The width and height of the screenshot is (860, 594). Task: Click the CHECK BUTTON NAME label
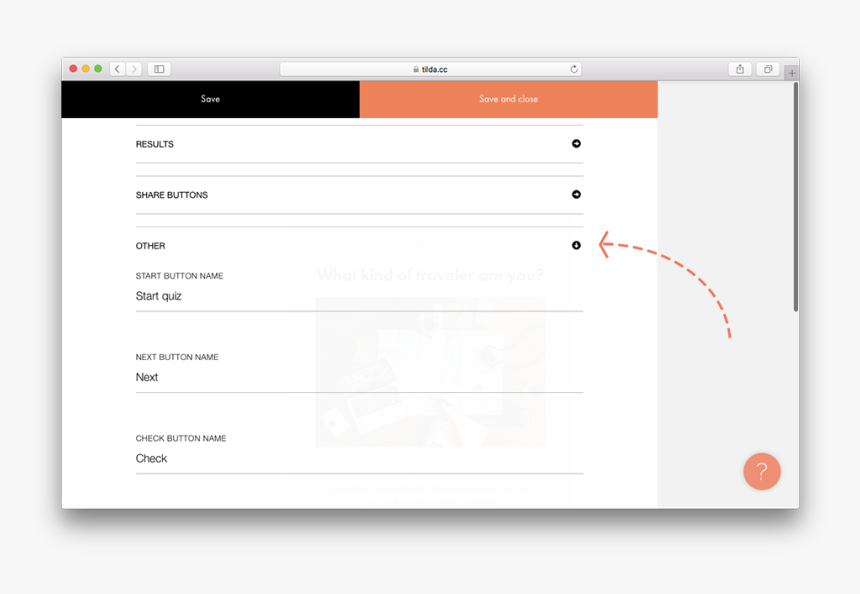pyautogui.click(x=180, y=438)
